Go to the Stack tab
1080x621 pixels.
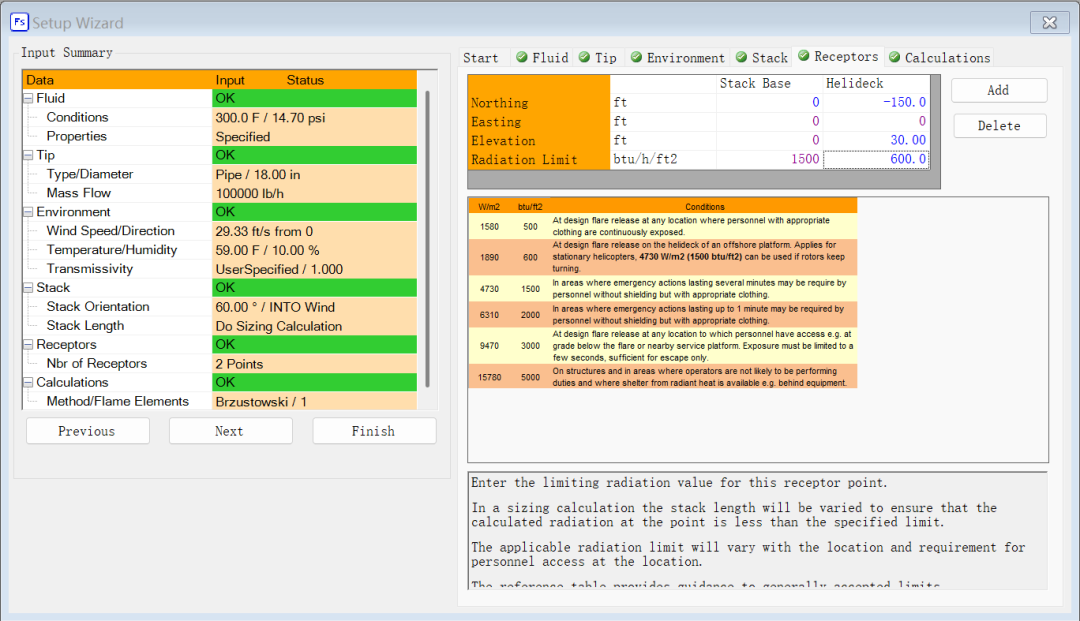[762, 58]
